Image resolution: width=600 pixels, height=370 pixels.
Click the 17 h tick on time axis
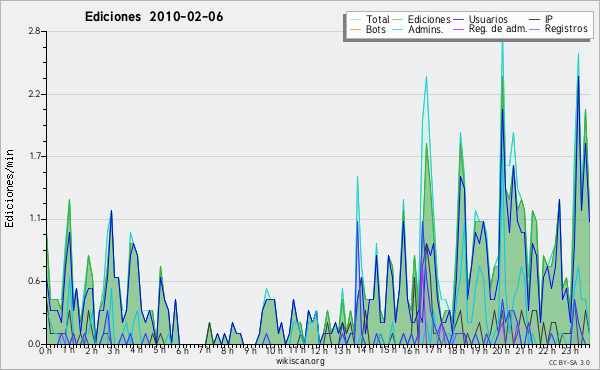(x=432, y=351)
